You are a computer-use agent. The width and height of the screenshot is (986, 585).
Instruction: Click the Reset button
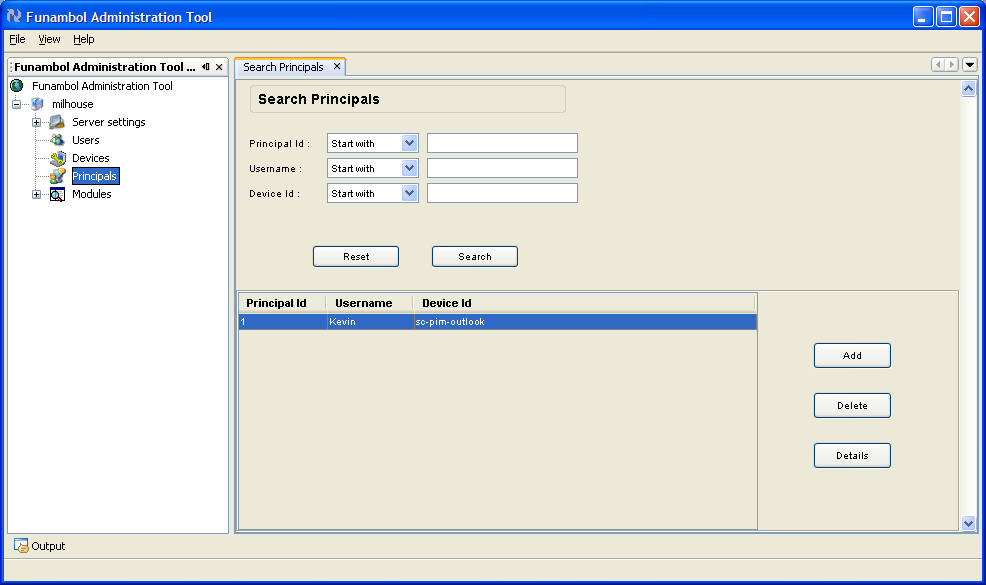[356, 257]
